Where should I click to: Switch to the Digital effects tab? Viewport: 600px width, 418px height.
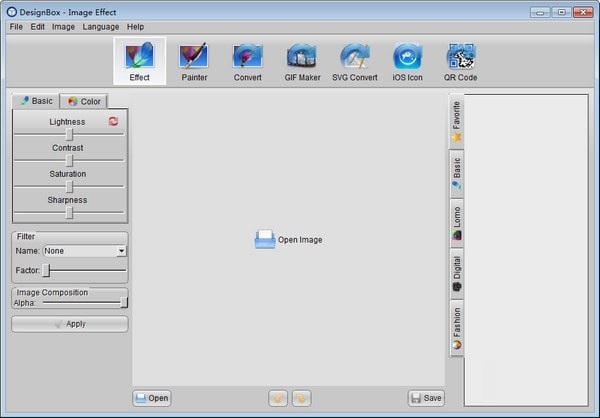tap(457, 274)
